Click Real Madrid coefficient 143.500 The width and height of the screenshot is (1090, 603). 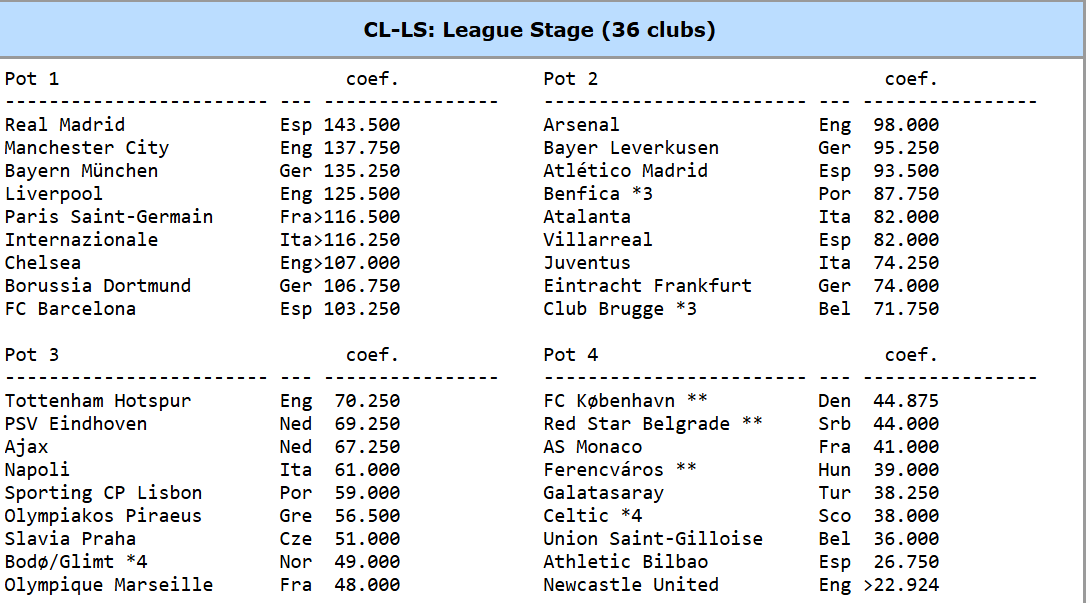361,124
